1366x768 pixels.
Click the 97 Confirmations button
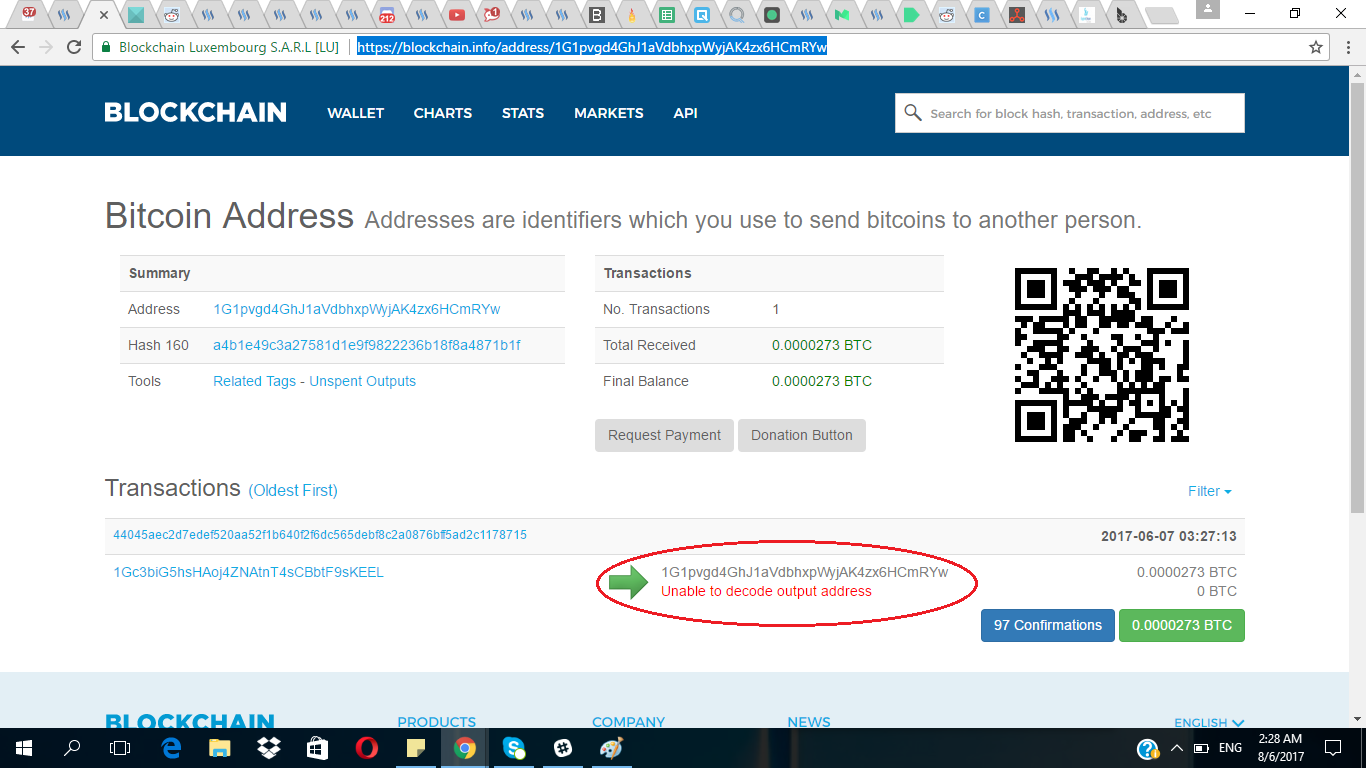(x=1048, y=625)
